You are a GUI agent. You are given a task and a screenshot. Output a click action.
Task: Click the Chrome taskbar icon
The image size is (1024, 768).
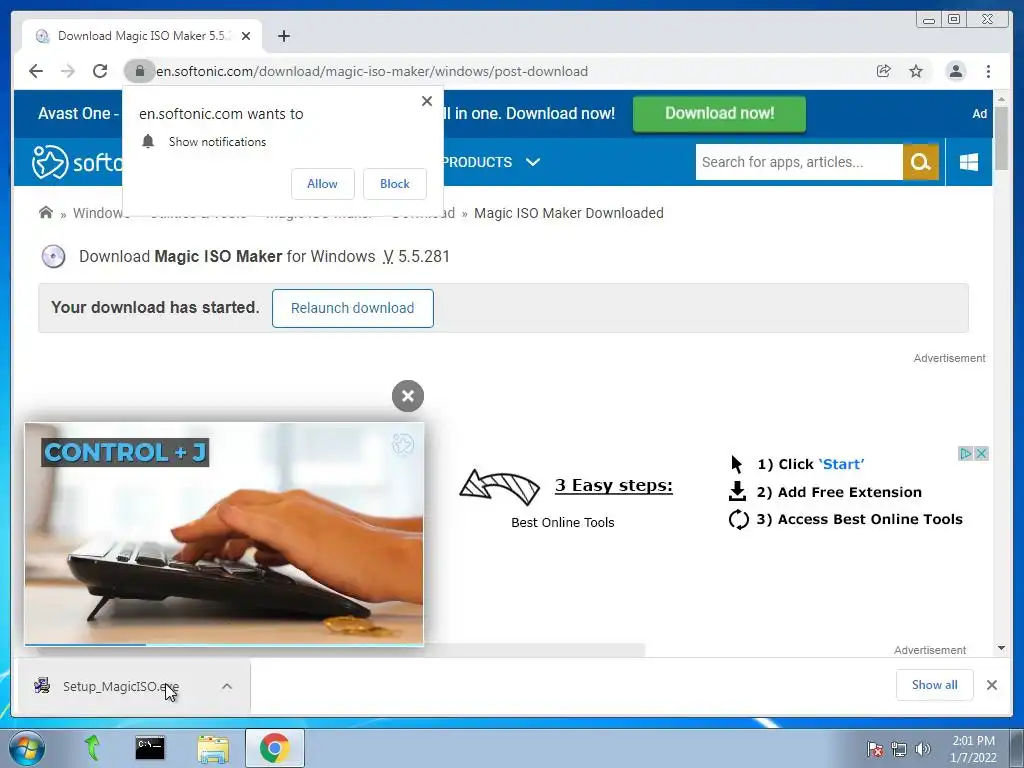click(275, 748)
